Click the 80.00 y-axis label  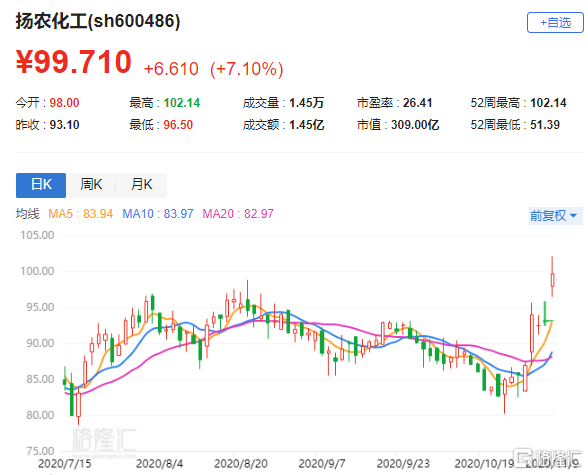40,415
